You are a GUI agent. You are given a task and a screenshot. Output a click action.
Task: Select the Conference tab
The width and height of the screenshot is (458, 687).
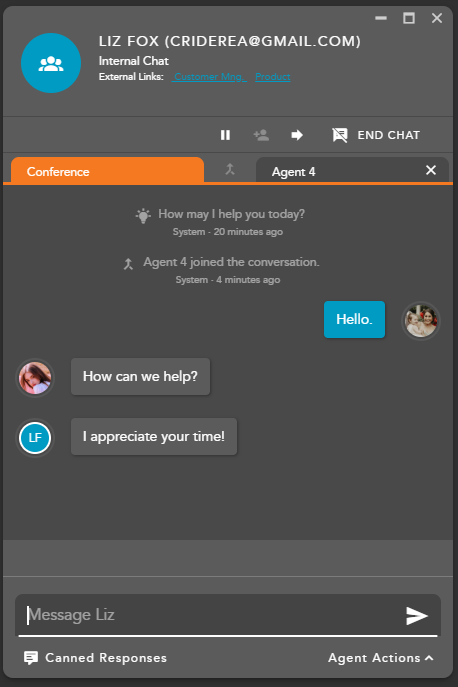coord(107,170)
